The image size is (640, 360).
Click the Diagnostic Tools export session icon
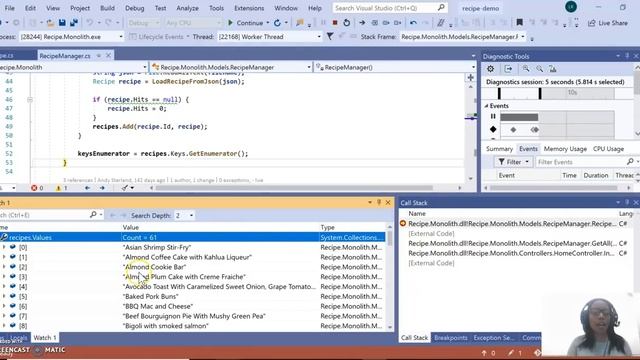click(508, 69)
